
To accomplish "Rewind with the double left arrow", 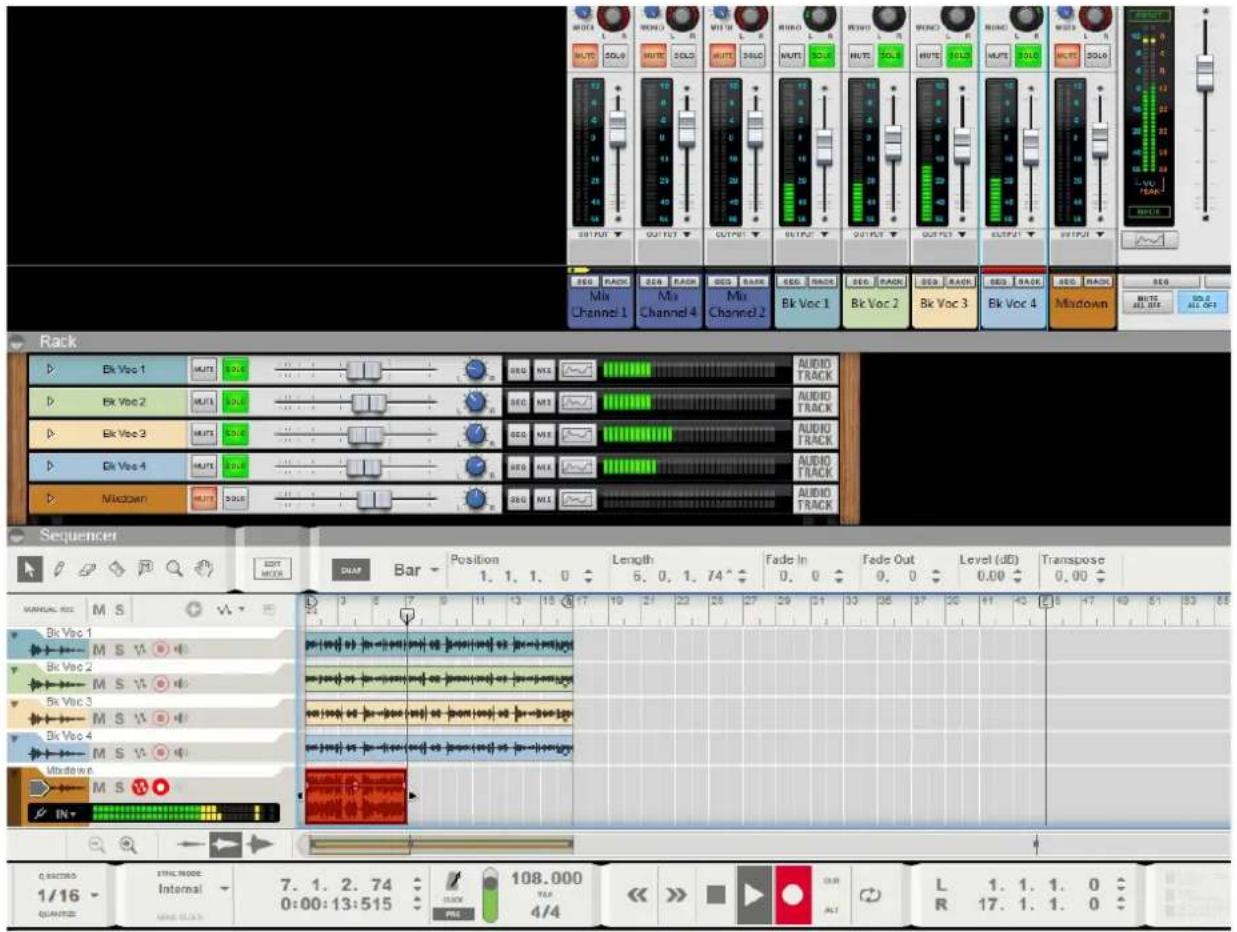I will pos(636,893).
